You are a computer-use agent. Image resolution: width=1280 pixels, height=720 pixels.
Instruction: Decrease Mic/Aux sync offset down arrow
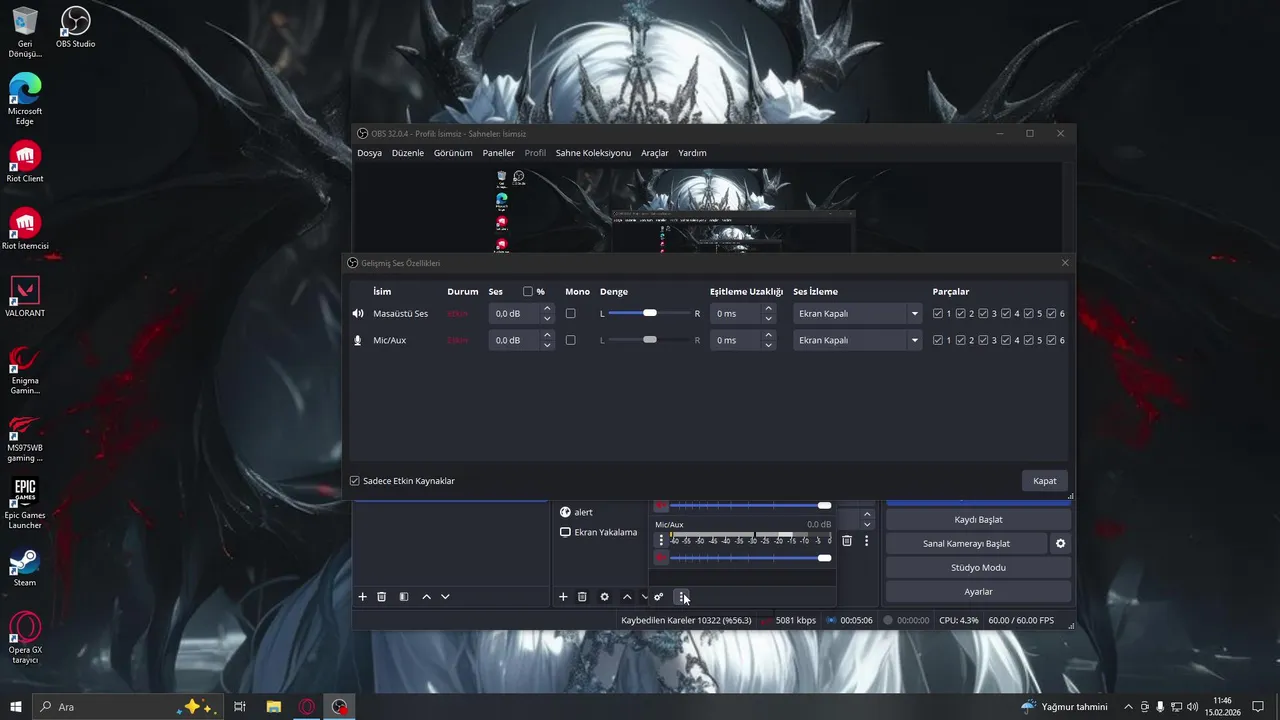768,345
